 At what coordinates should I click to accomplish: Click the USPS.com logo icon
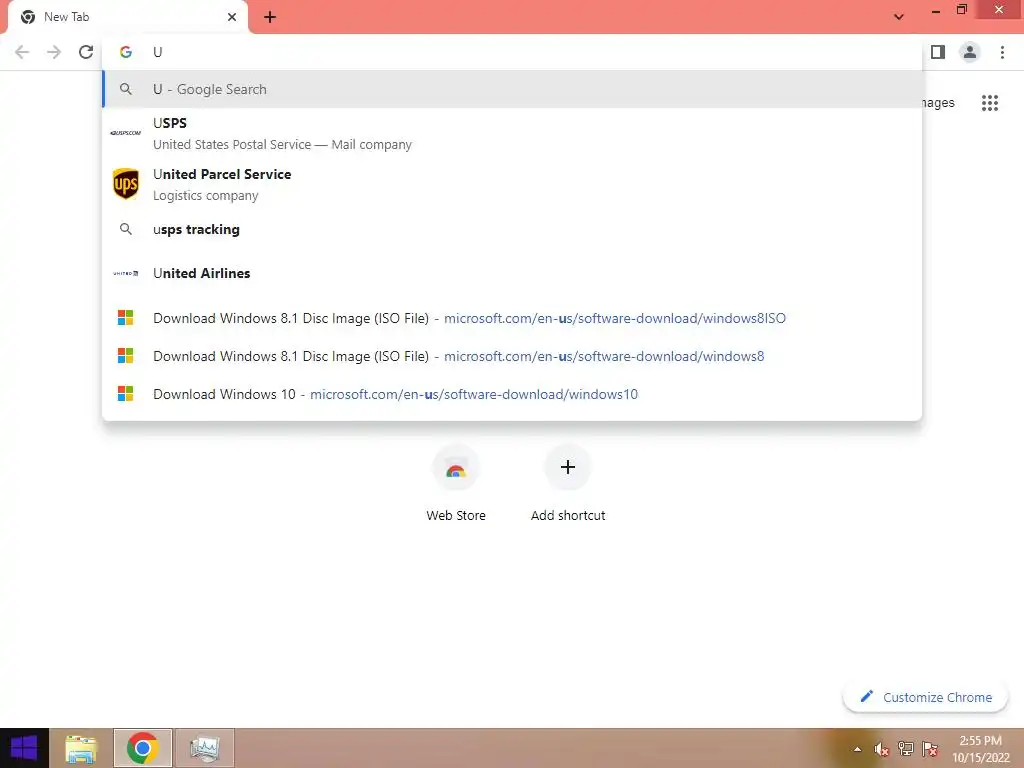[x=125, y=133]
